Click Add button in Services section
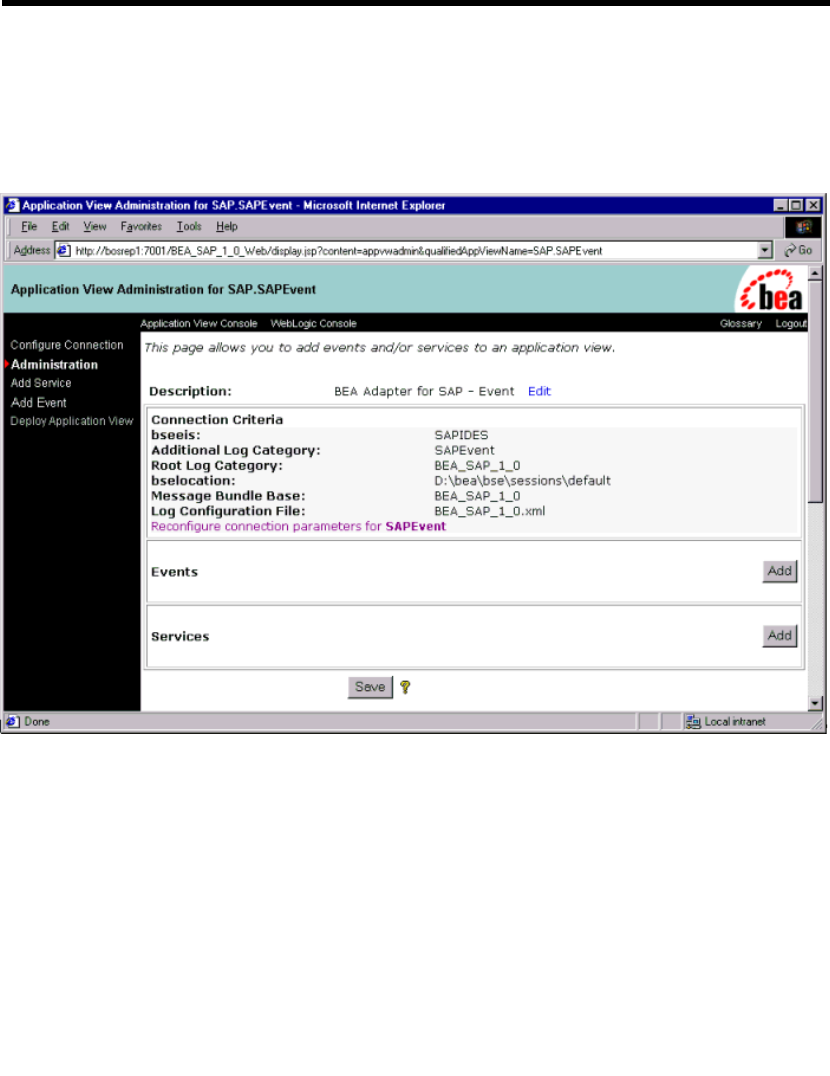This screenshot has height=1076, width=830. click(780, 635)
